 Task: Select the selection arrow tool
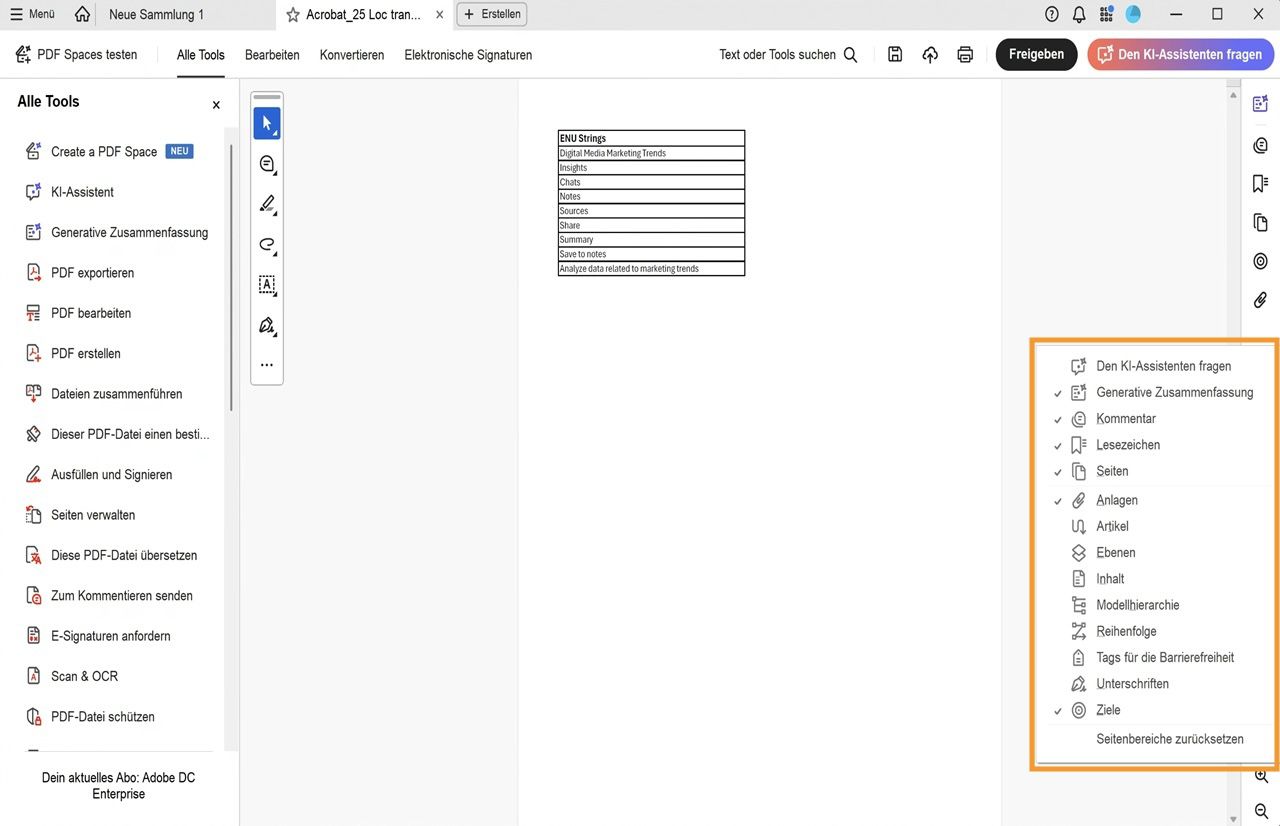click(266, 122)
